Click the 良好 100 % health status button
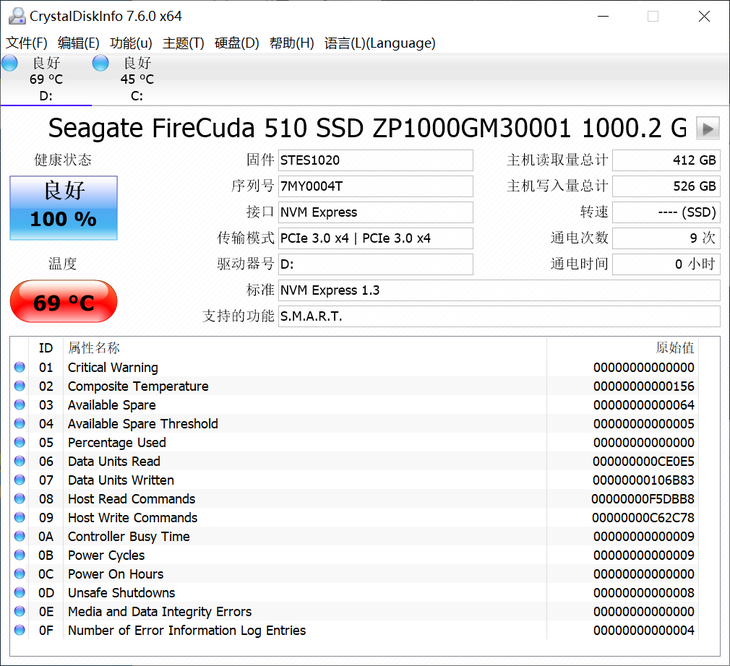Screen dimensions: 730x666 coord(64,208)
